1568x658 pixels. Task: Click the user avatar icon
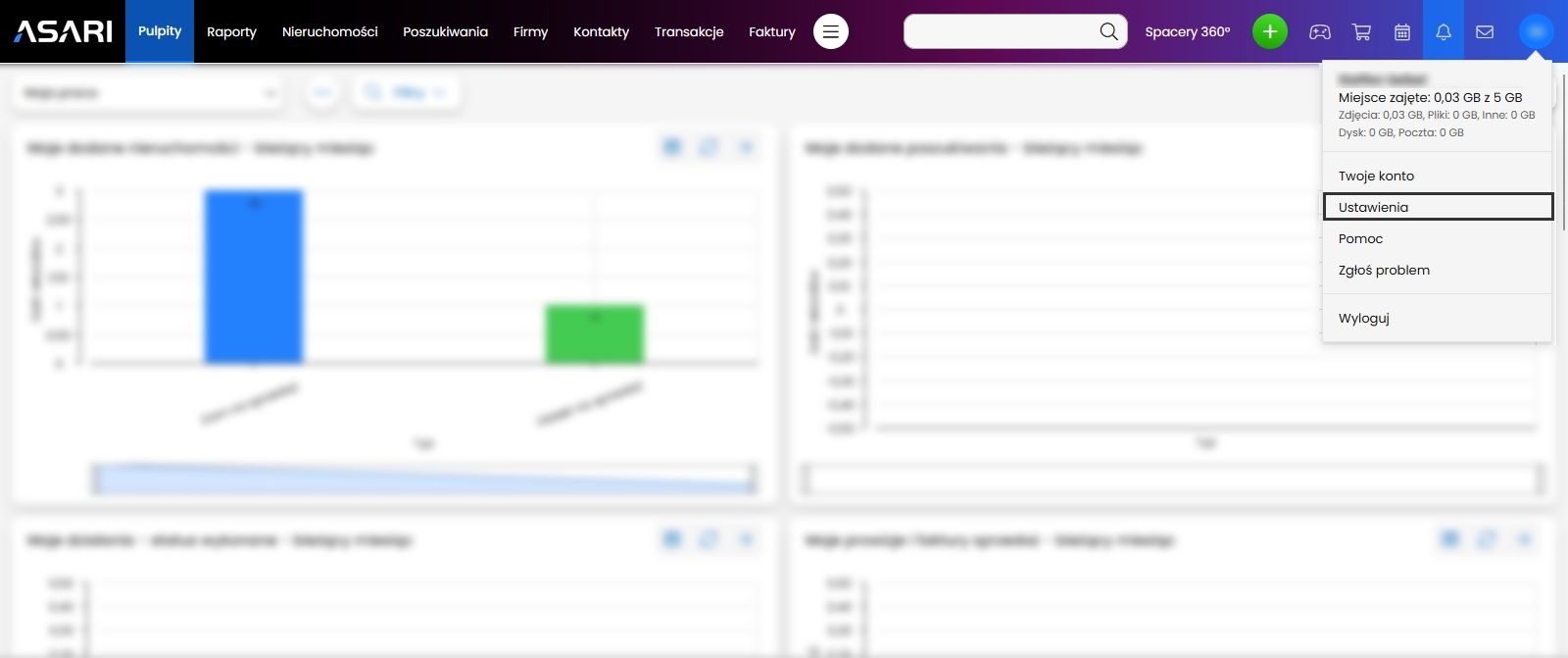[1536, 31]
